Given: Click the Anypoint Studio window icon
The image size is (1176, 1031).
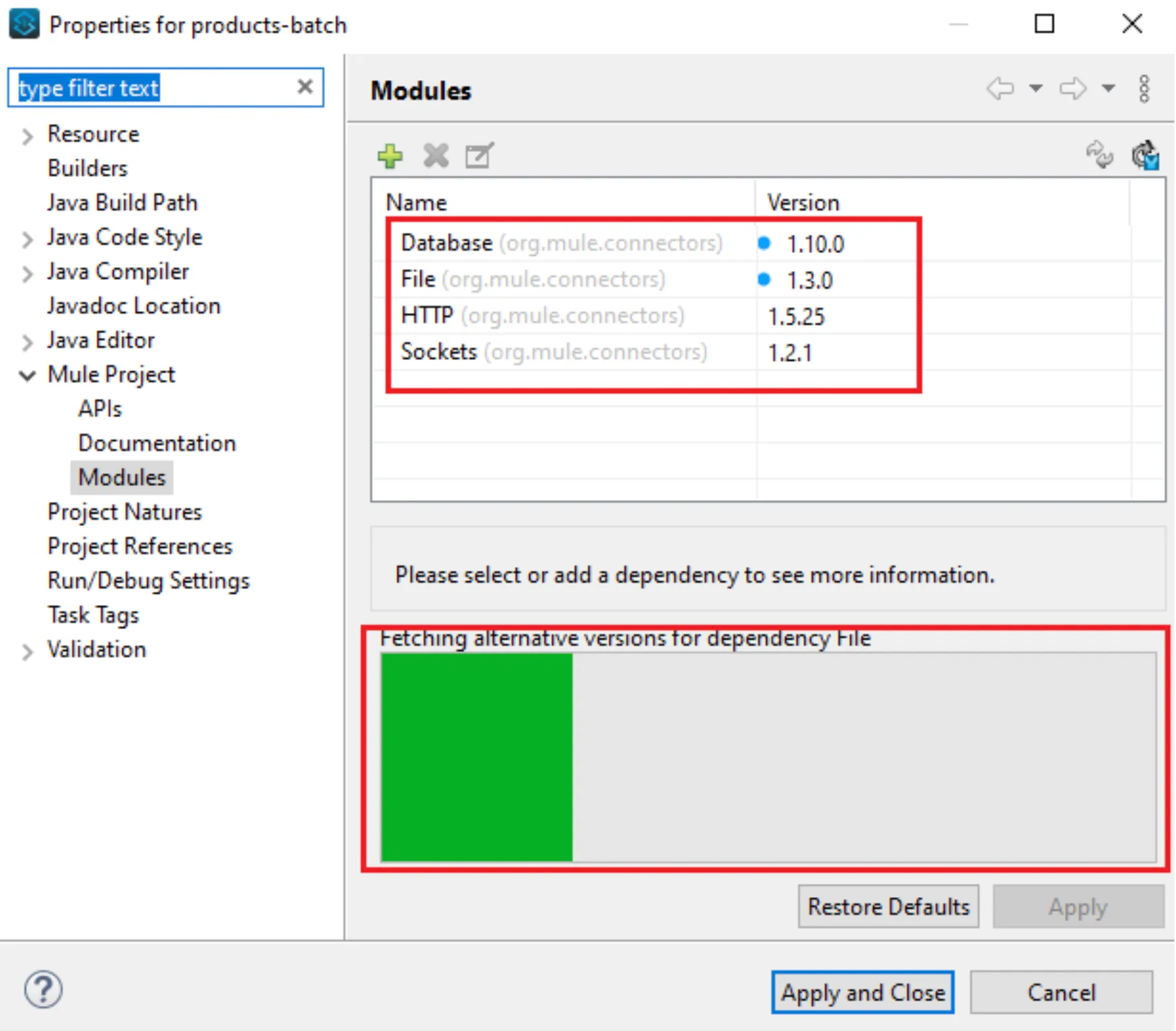Looking at the screenshot, I should click(x=24, y=24).
